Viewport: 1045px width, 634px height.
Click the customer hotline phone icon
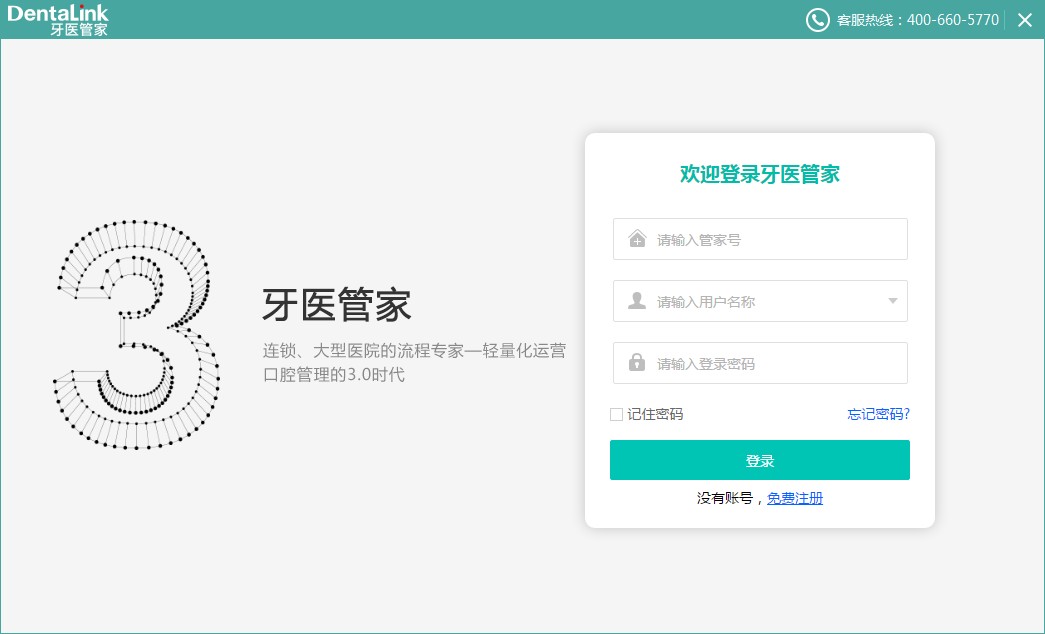(818, 20)
